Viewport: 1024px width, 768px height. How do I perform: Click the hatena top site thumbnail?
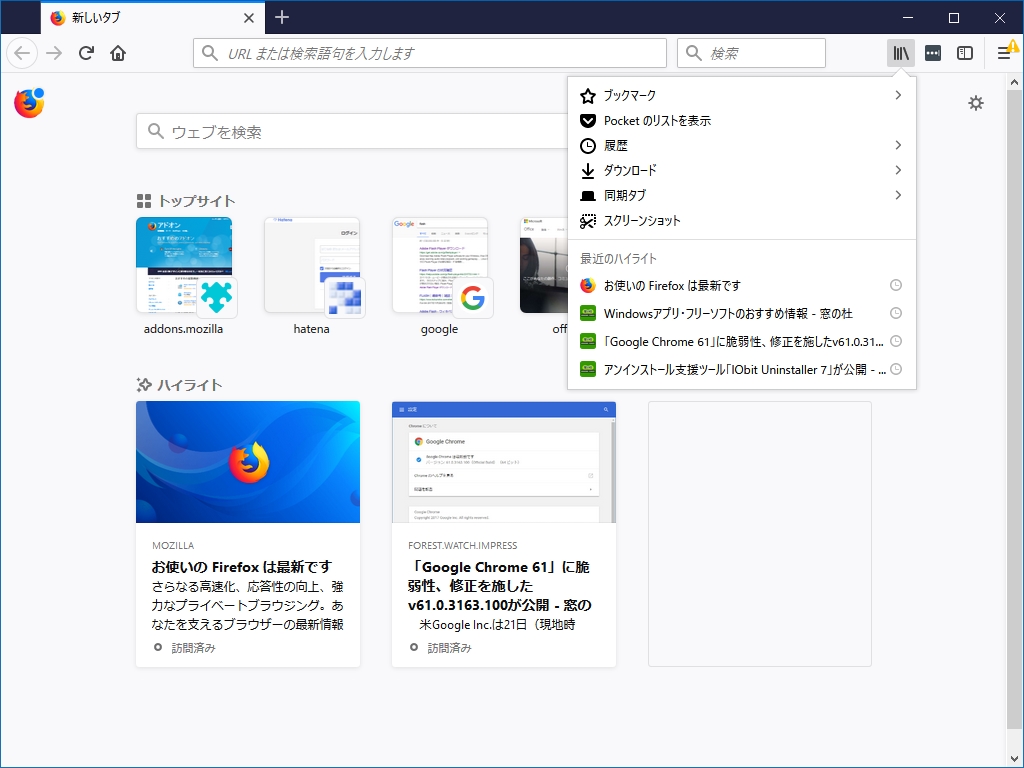point(312,265)
